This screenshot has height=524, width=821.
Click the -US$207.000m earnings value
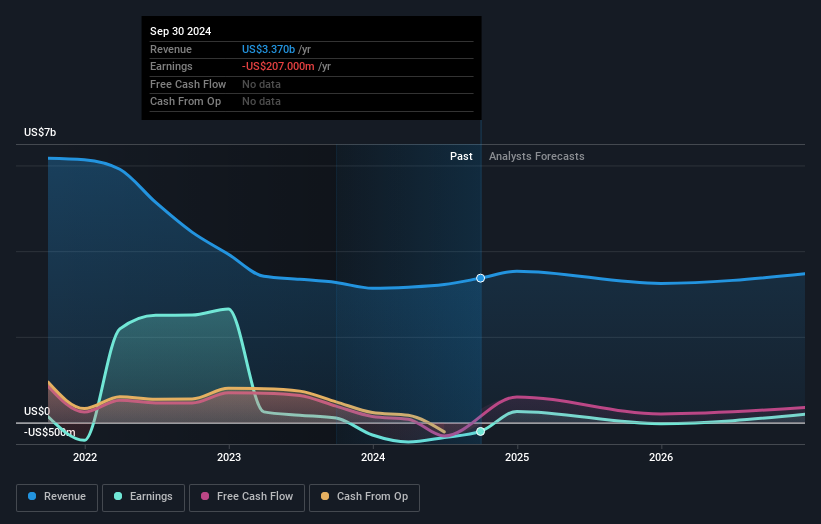click(278, 66)
